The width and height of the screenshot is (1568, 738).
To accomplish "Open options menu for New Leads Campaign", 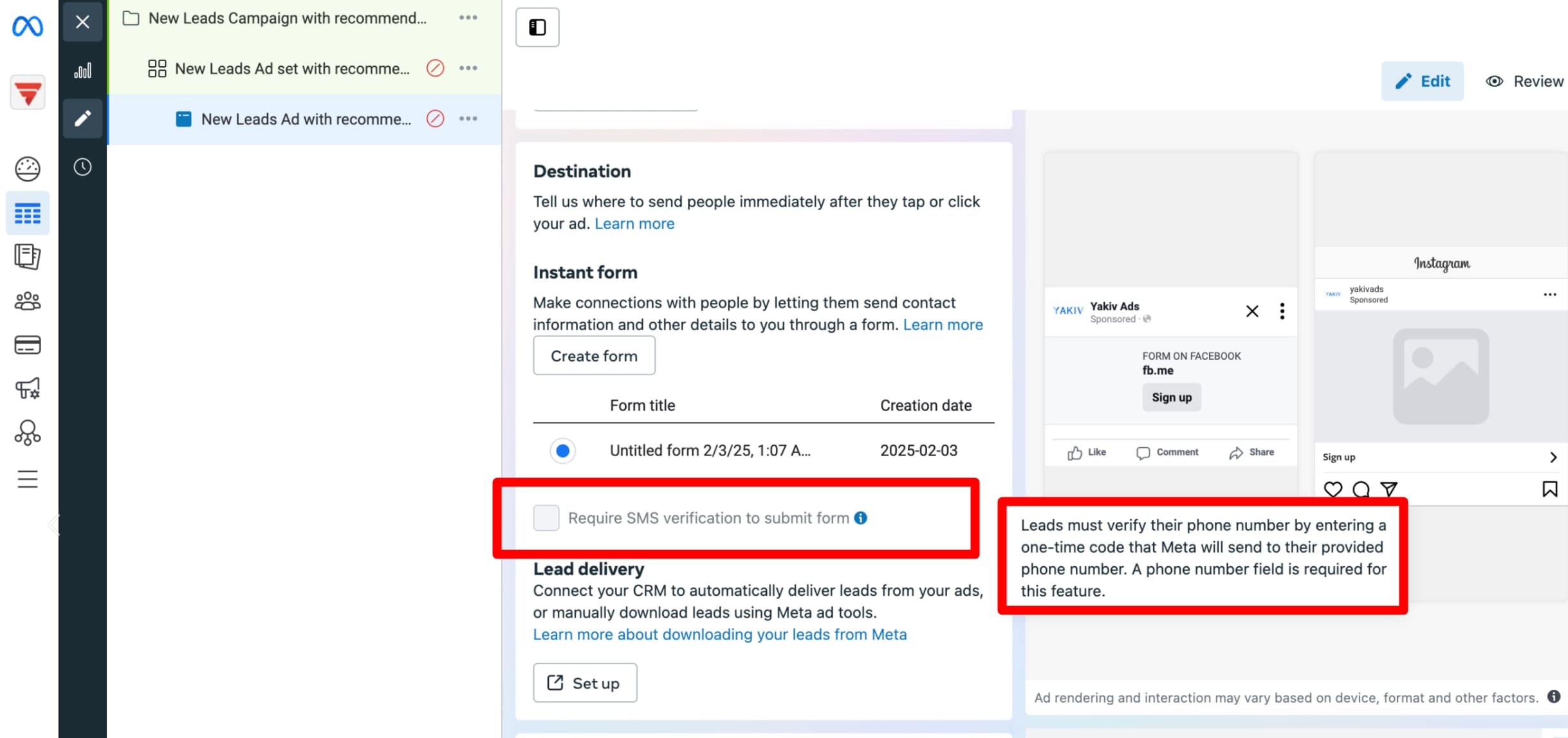I will click(x=468, y=18).
